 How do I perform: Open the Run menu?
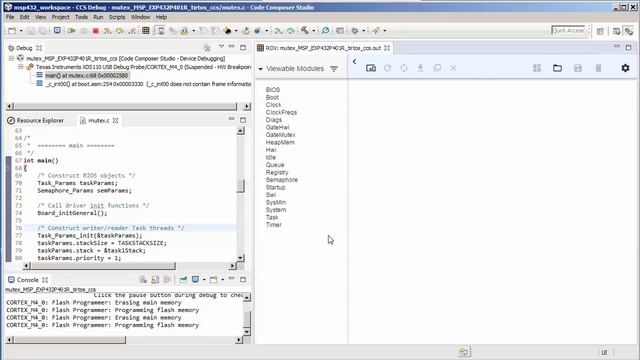[98, 17]
